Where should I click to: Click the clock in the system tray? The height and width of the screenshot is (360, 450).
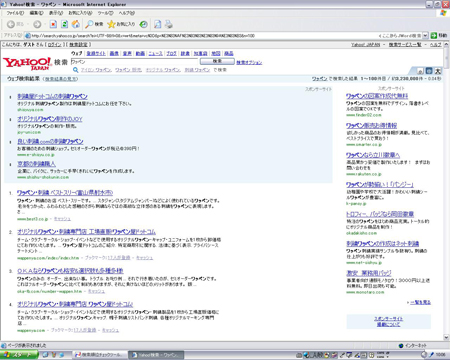(441, 355)
